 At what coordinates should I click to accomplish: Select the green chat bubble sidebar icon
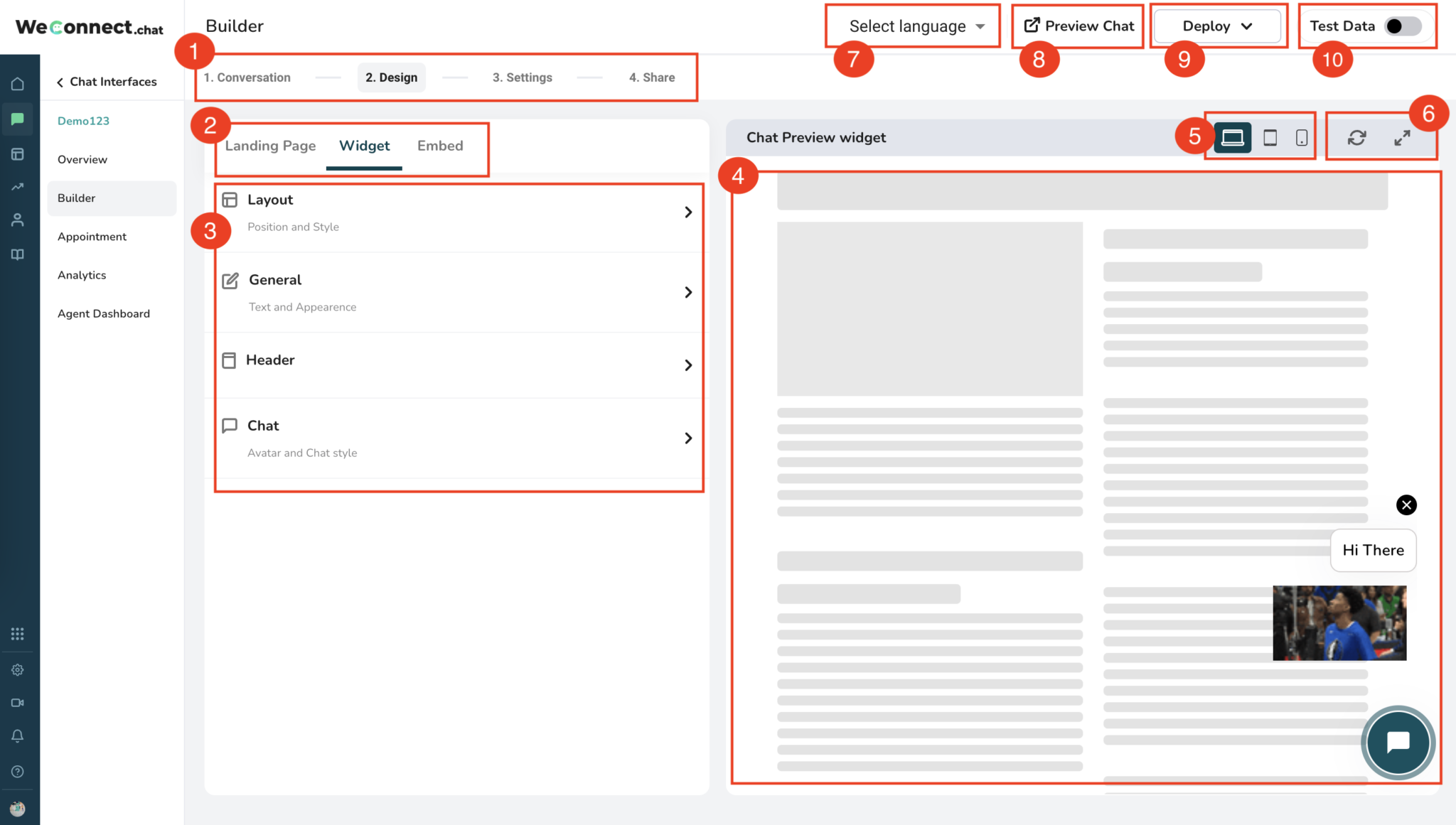(x=18, y=119)
